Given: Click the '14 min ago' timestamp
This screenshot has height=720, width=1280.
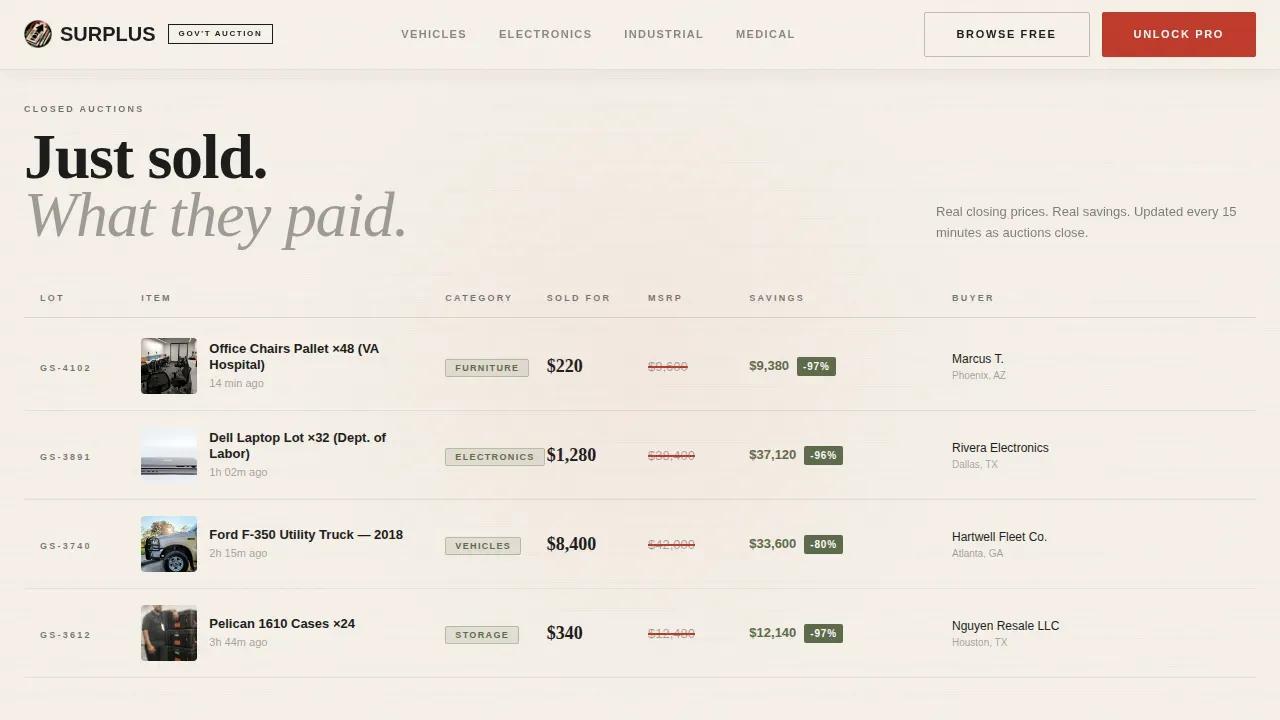Looking at the screenshot, I should (x=237, y=383).
